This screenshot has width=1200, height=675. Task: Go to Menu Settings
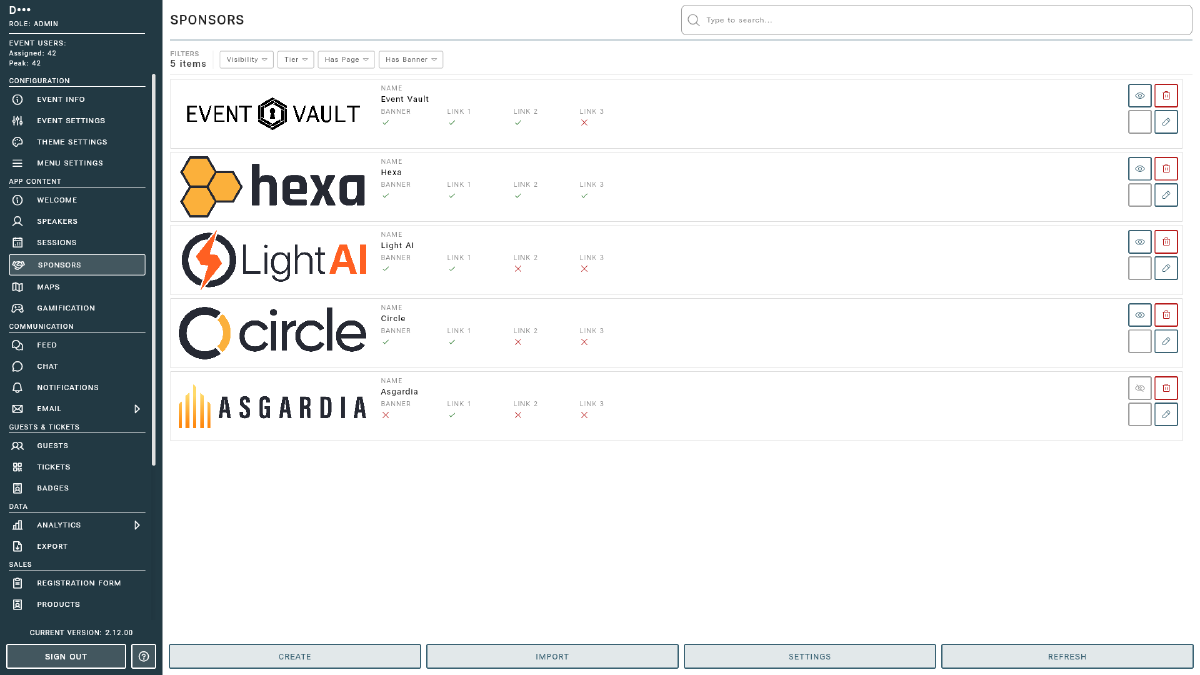coord(77,163)
